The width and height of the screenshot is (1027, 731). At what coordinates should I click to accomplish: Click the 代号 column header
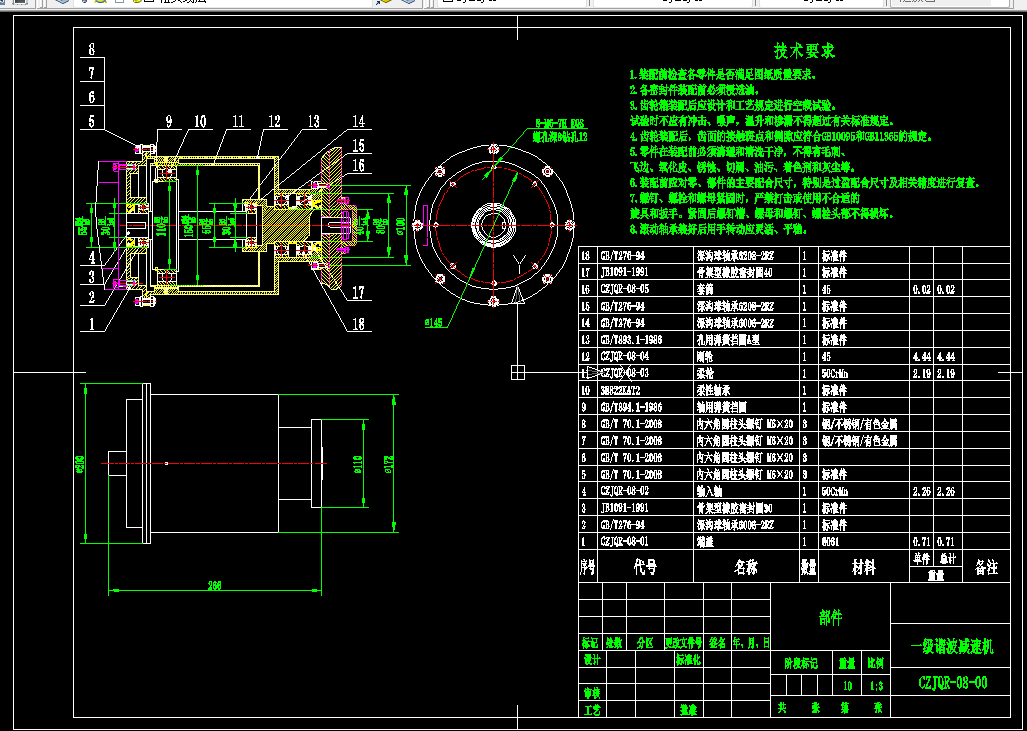point(645,567)
